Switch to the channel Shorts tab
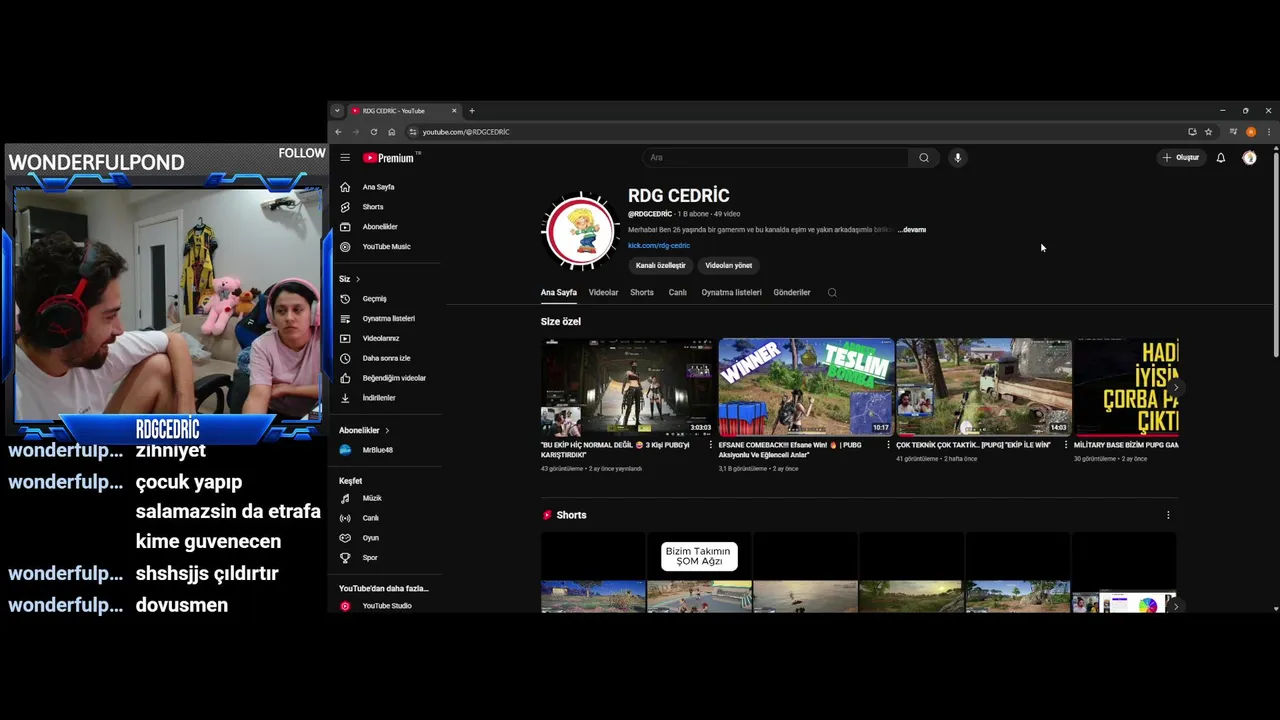 pyautogui.click(x=642, y=293)
